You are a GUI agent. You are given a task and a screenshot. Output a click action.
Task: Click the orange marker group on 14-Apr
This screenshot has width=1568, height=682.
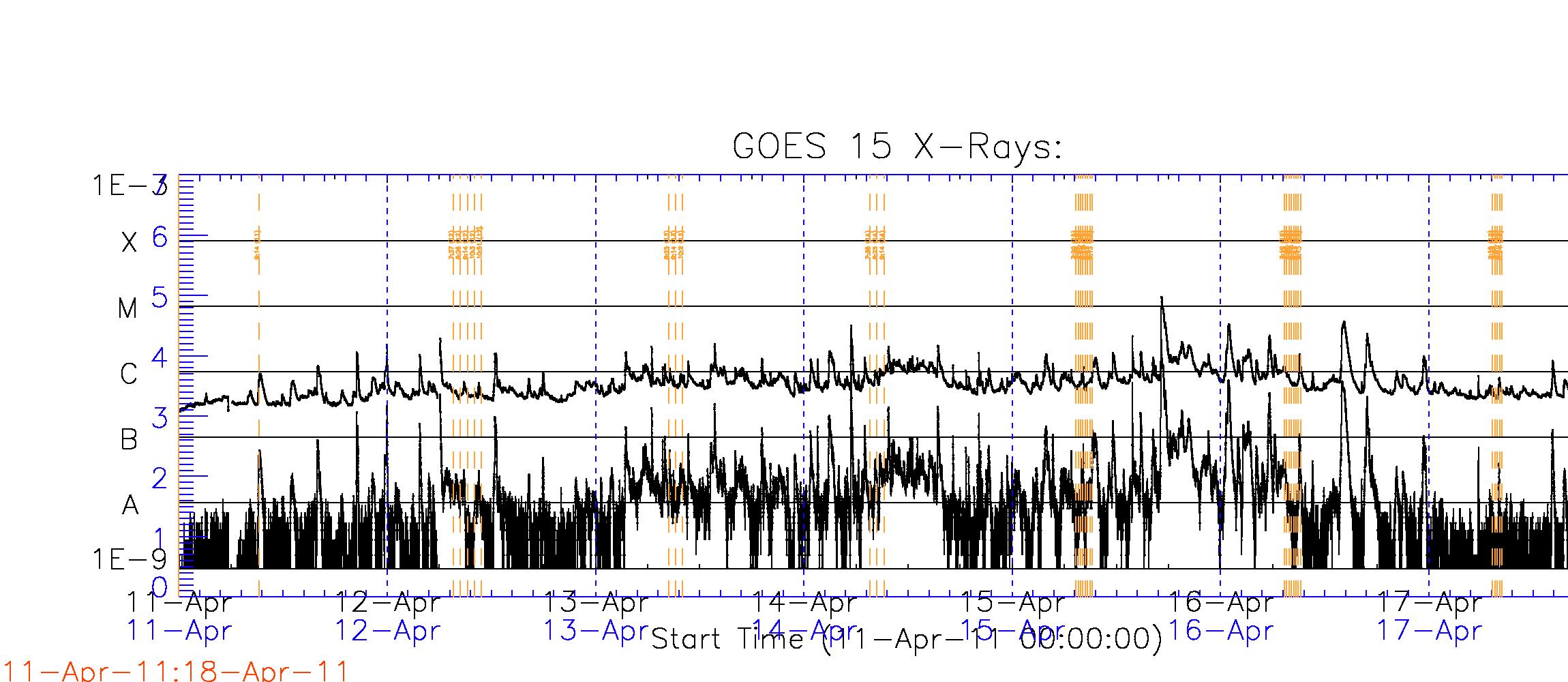877,385
